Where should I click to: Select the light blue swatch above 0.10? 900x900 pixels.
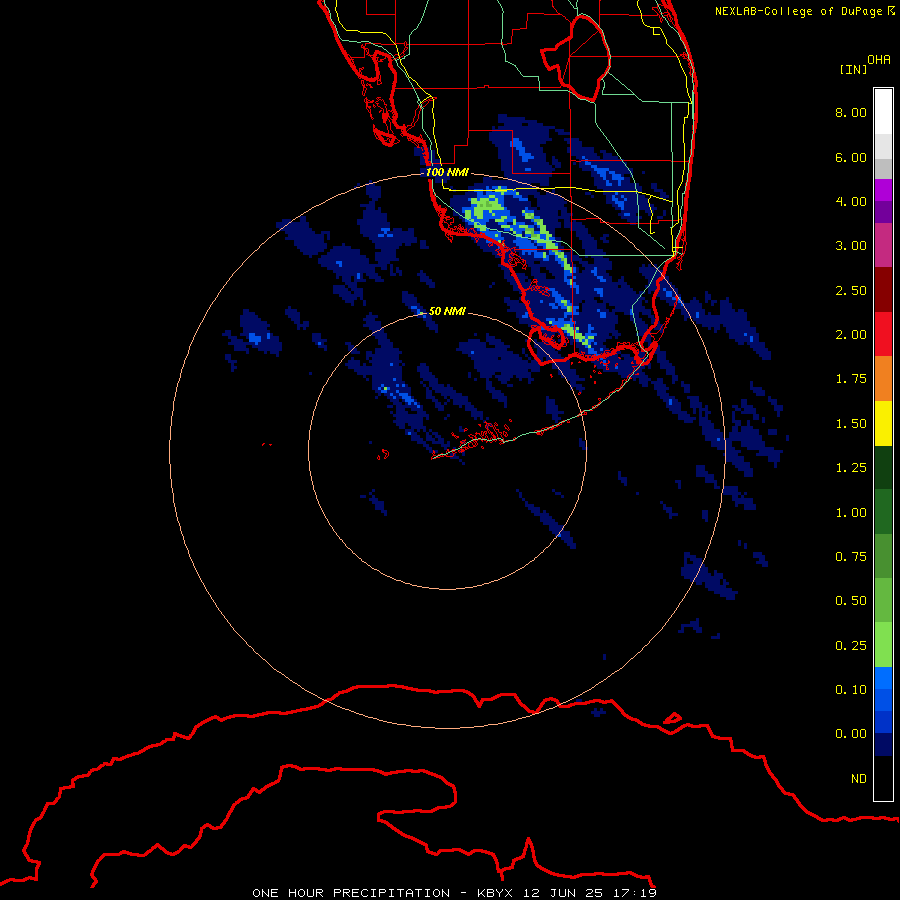[883, 678]
